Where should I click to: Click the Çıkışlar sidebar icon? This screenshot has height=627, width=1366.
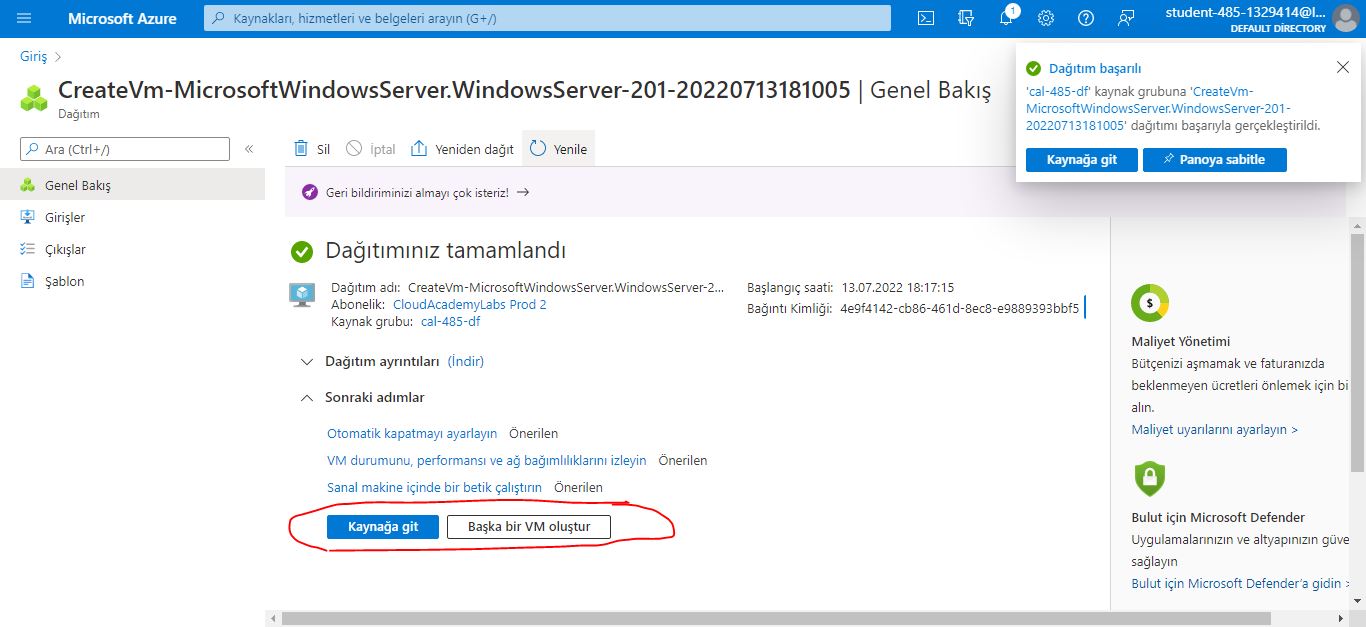click(28, 249)
